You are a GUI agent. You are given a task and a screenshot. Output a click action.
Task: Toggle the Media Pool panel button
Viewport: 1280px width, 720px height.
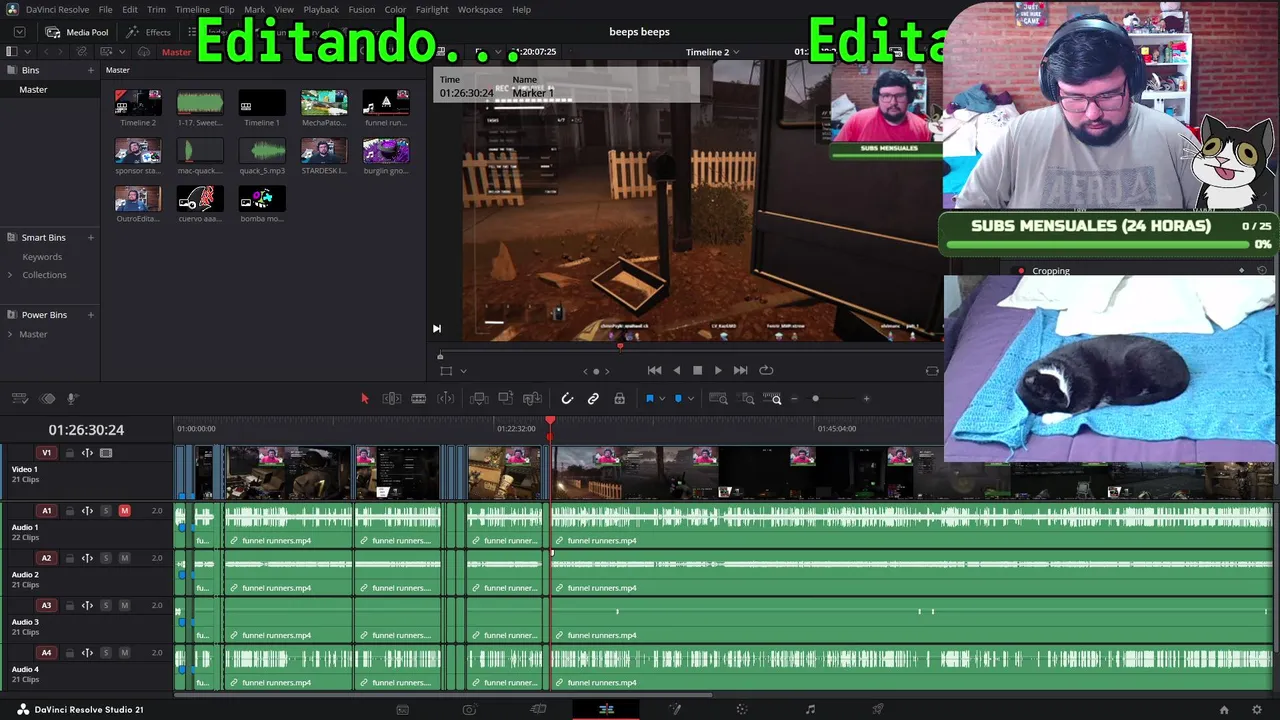tap(77, 32)
